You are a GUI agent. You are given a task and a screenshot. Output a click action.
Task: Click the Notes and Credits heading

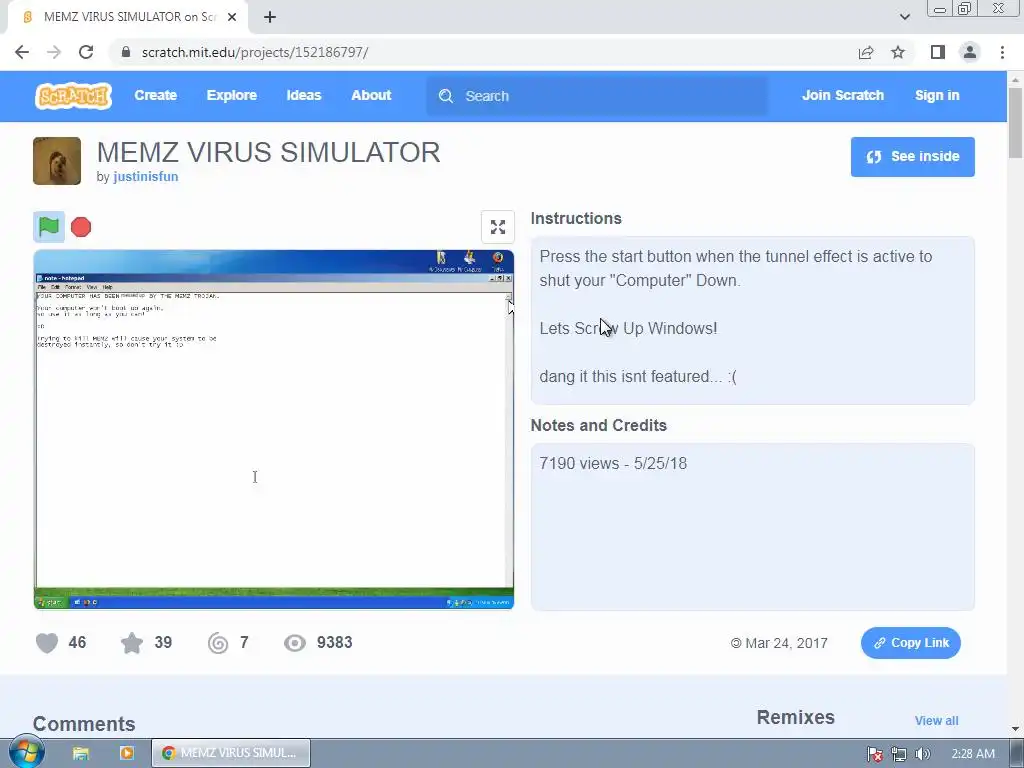click(599, 425)
